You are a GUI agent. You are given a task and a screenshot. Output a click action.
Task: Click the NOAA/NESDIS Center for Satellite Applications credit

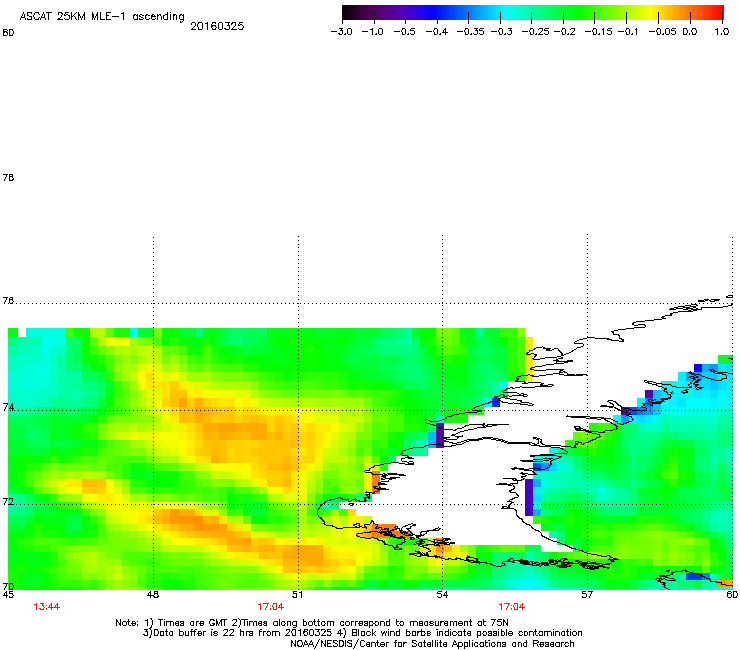pyautogui.click(x=432, y=644)
